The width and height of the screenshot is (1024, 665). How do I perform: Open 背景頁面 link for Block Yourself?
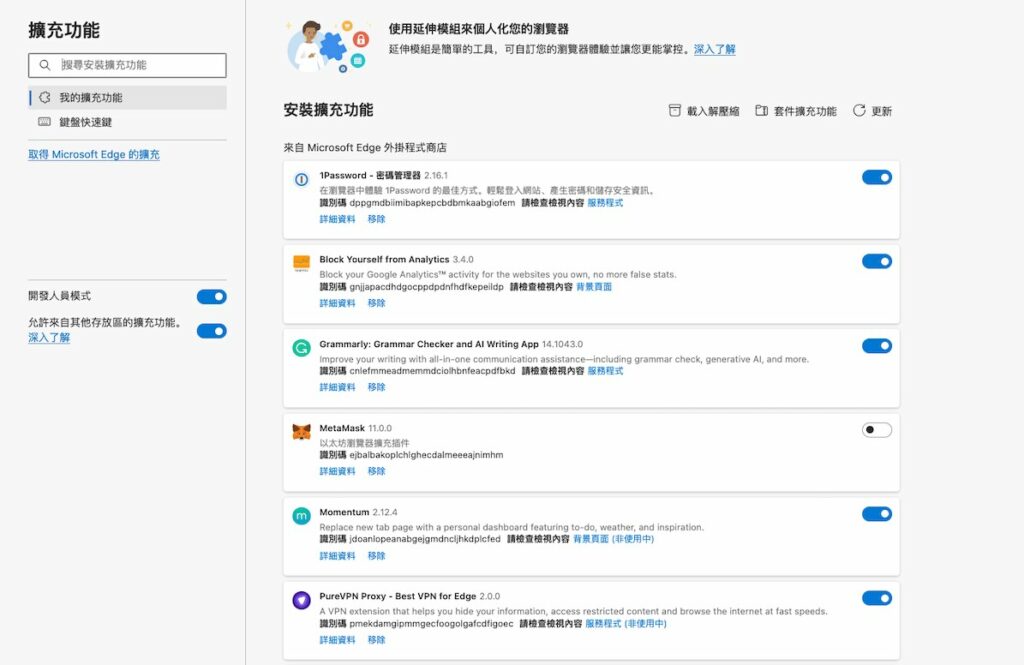pyautogui.click(x=594, y=287)
